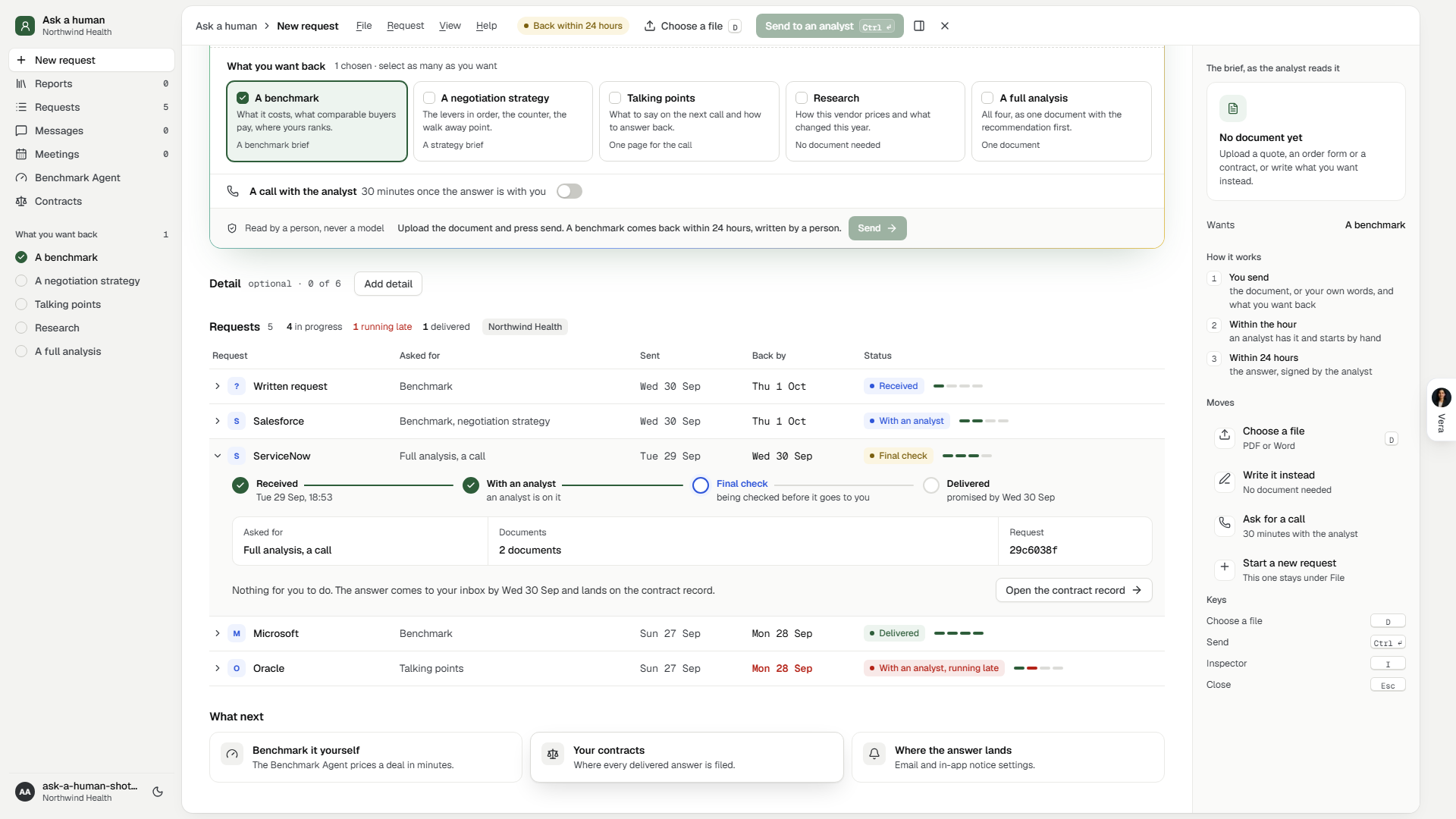The image size is (1456, 819).
Task: Open the File menu
Action: pos(364,26)
